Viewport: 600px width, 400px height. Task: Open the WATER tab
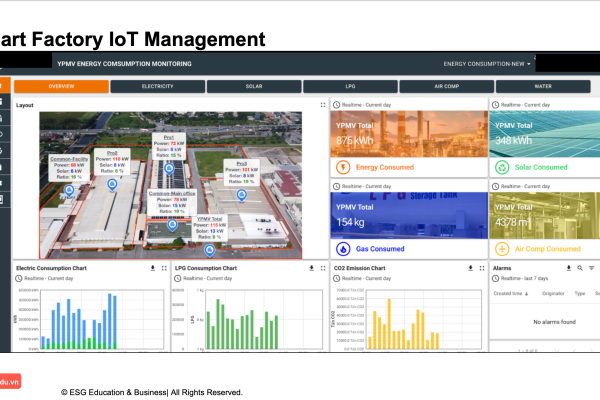541,87
